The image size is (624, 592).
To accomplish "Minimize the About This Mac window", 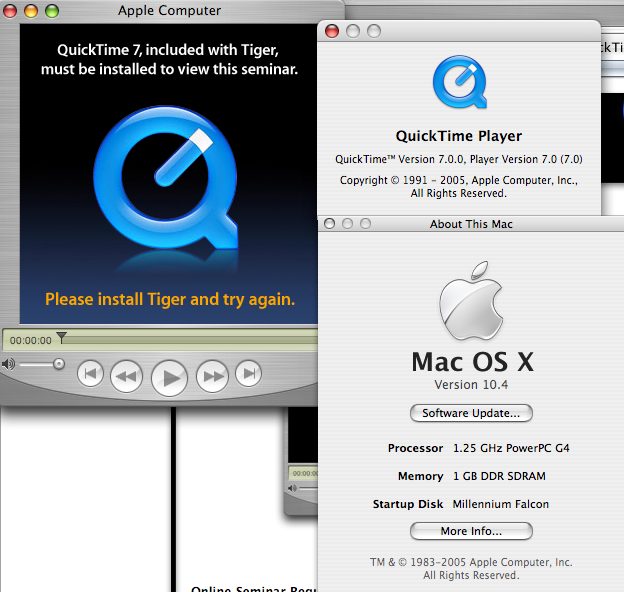I will coord(347,224).
